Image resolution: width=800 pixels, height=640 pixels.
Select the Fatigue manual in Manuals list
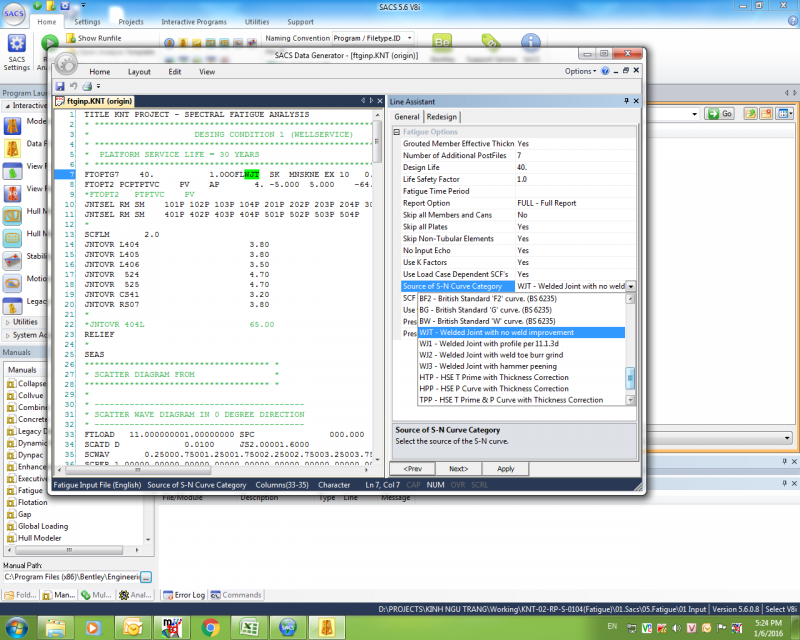[30, 490]
